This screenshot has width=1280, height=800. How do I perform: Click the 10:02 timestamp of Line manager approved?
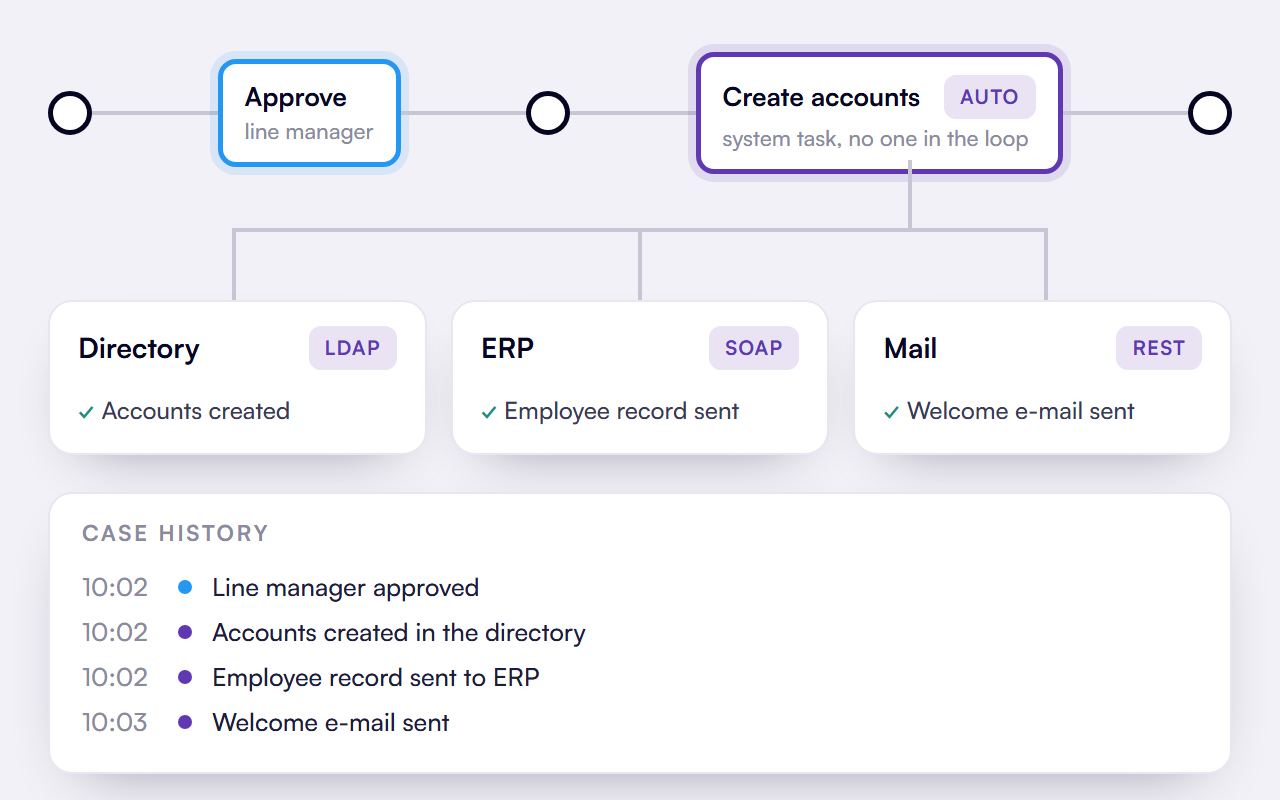click(115, 587)
